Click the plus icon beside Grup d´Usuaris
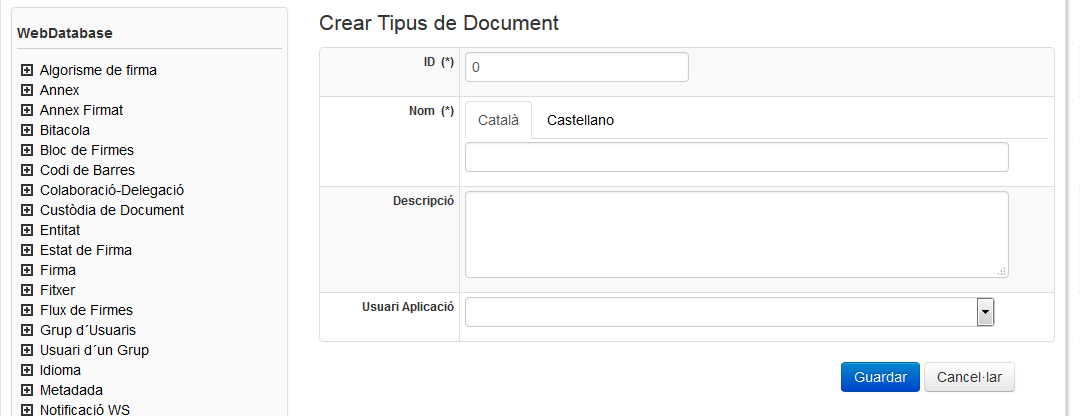1080x416 pixels. 27,330
